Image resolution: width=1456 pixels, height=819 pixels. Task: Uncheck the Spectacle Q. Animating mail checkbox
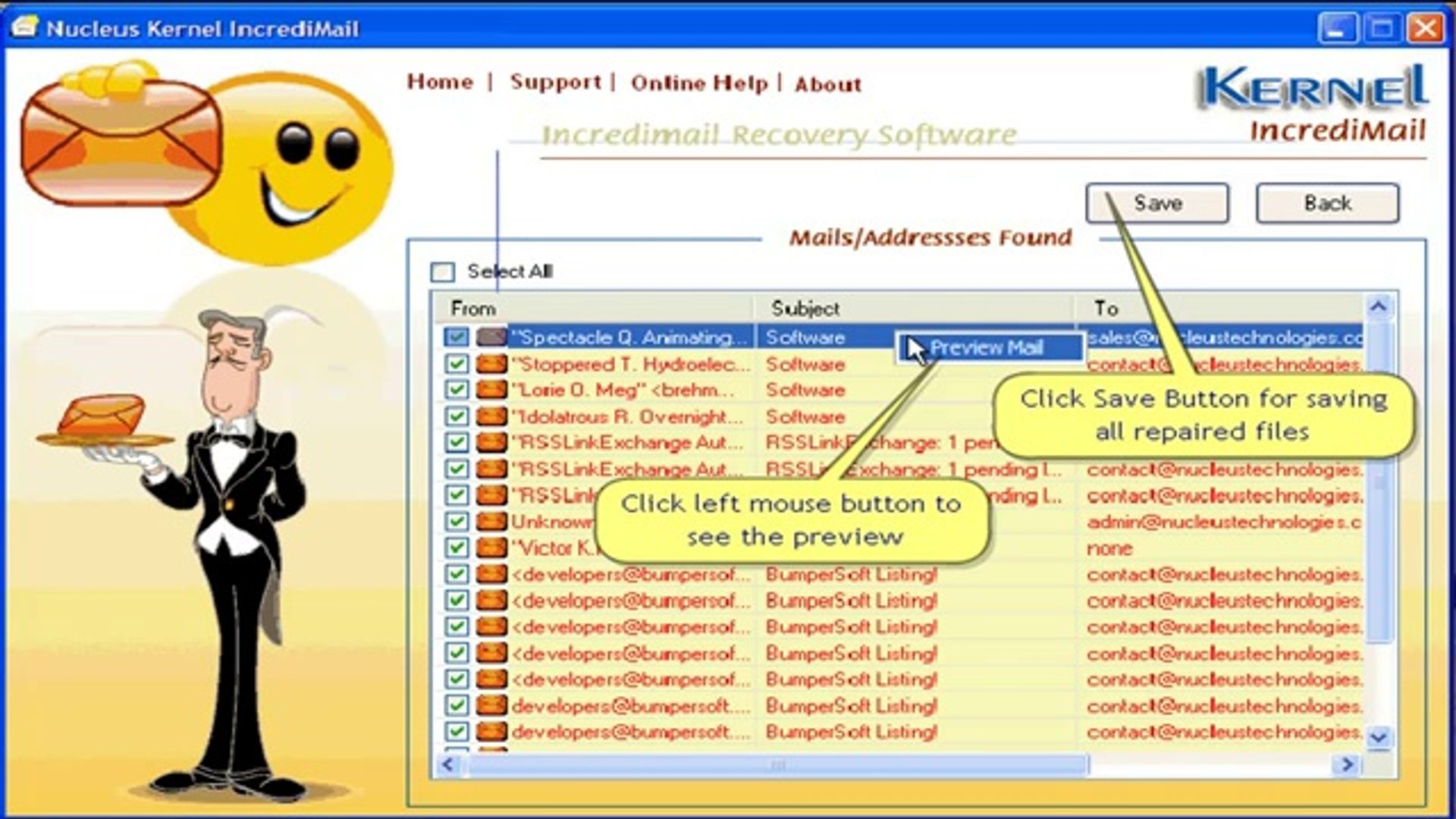coord(457,337)
